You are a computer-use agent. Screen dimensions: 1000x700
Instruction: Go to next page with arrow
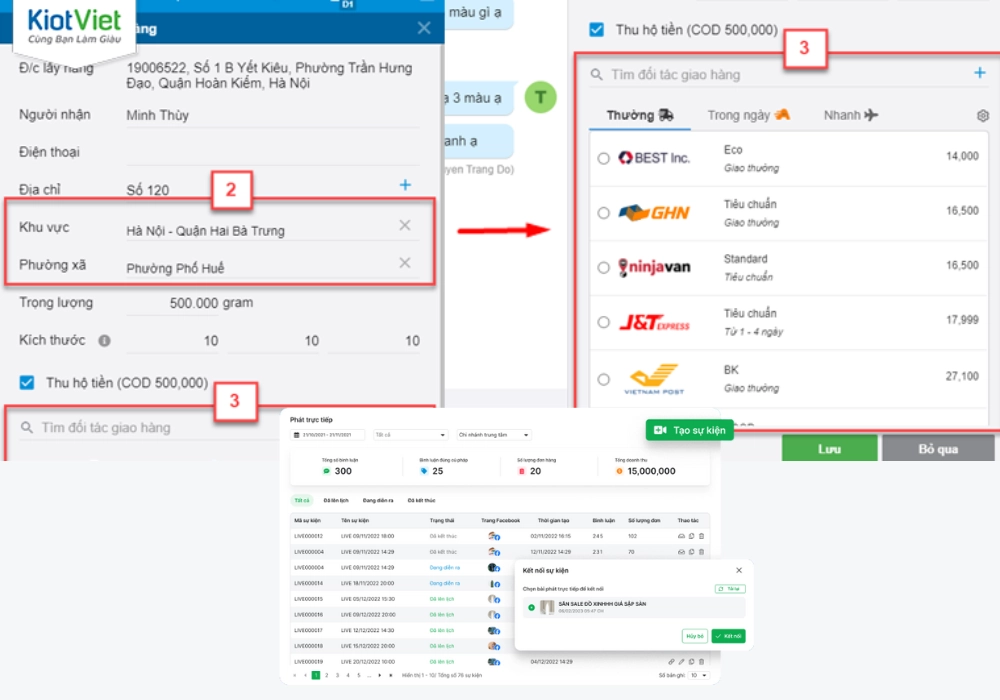(379, 675)
